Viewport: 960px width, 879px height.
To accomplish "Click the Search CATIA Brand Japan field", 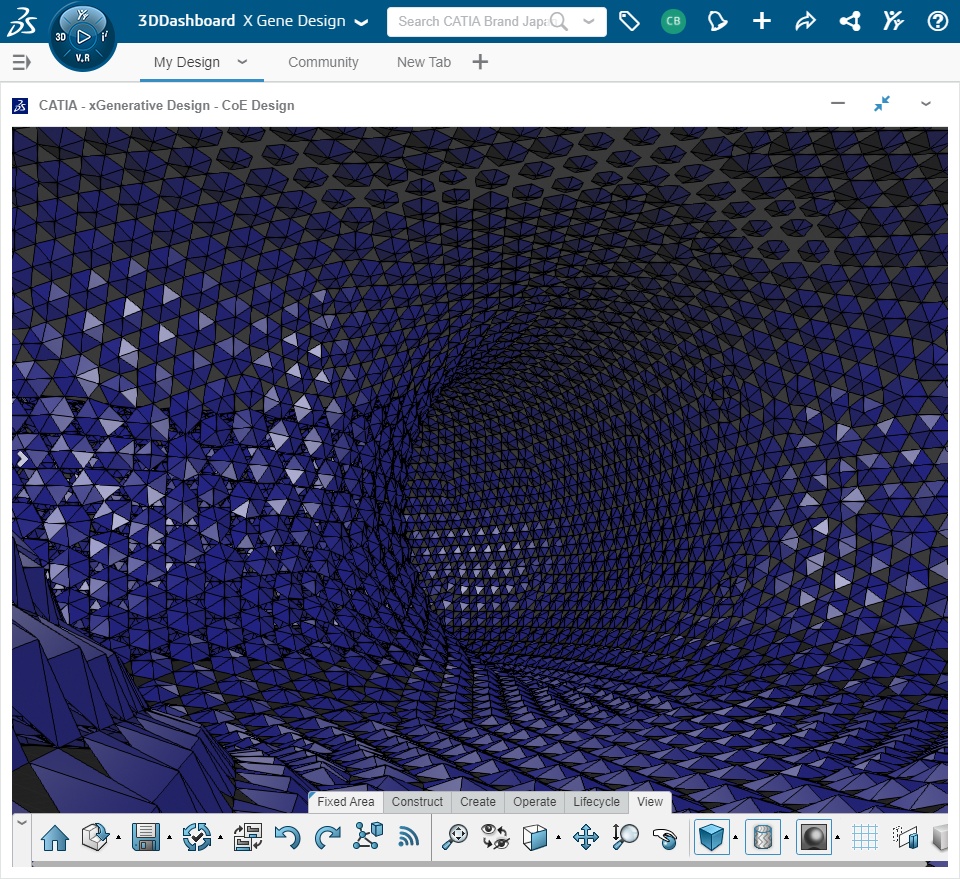I will point(472,21).
